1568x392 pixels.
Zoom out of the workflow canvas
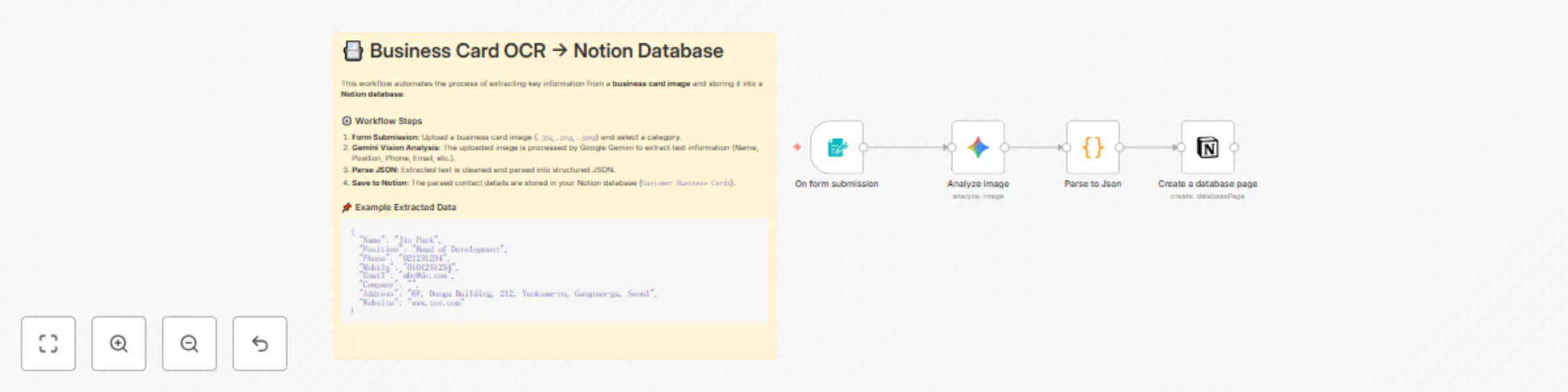point(189,344)
